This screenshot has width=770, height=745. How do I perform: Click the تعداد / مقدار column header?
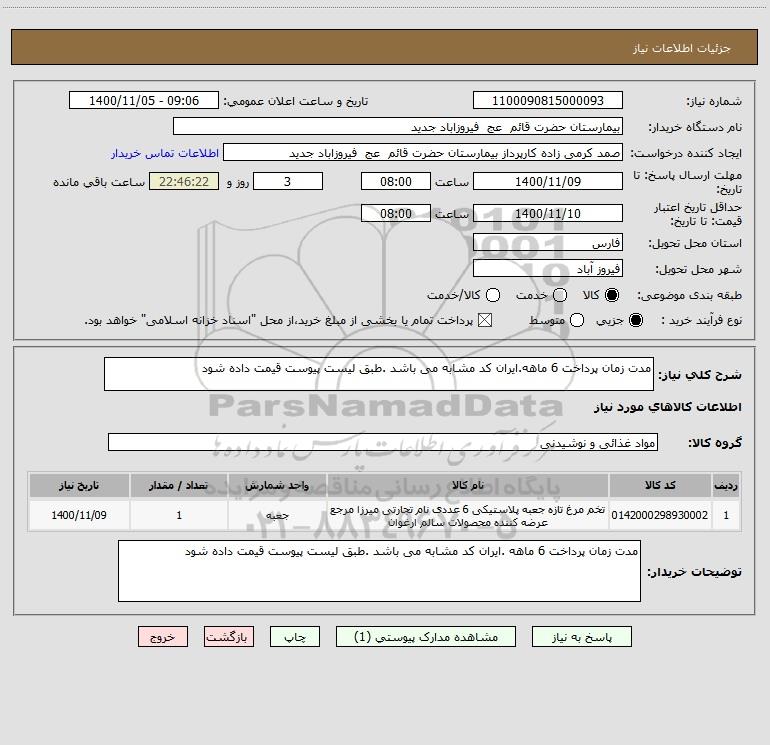179,485
